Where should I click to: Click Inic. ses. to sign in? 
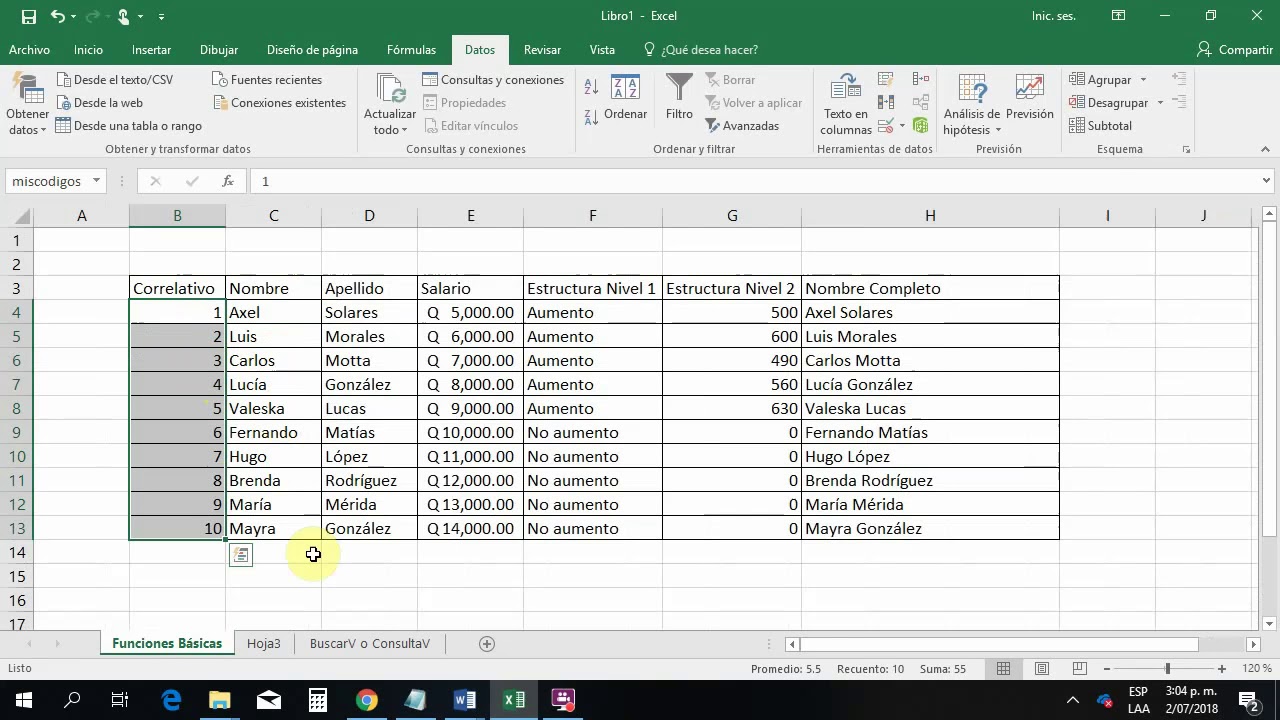coord(1055,16)
